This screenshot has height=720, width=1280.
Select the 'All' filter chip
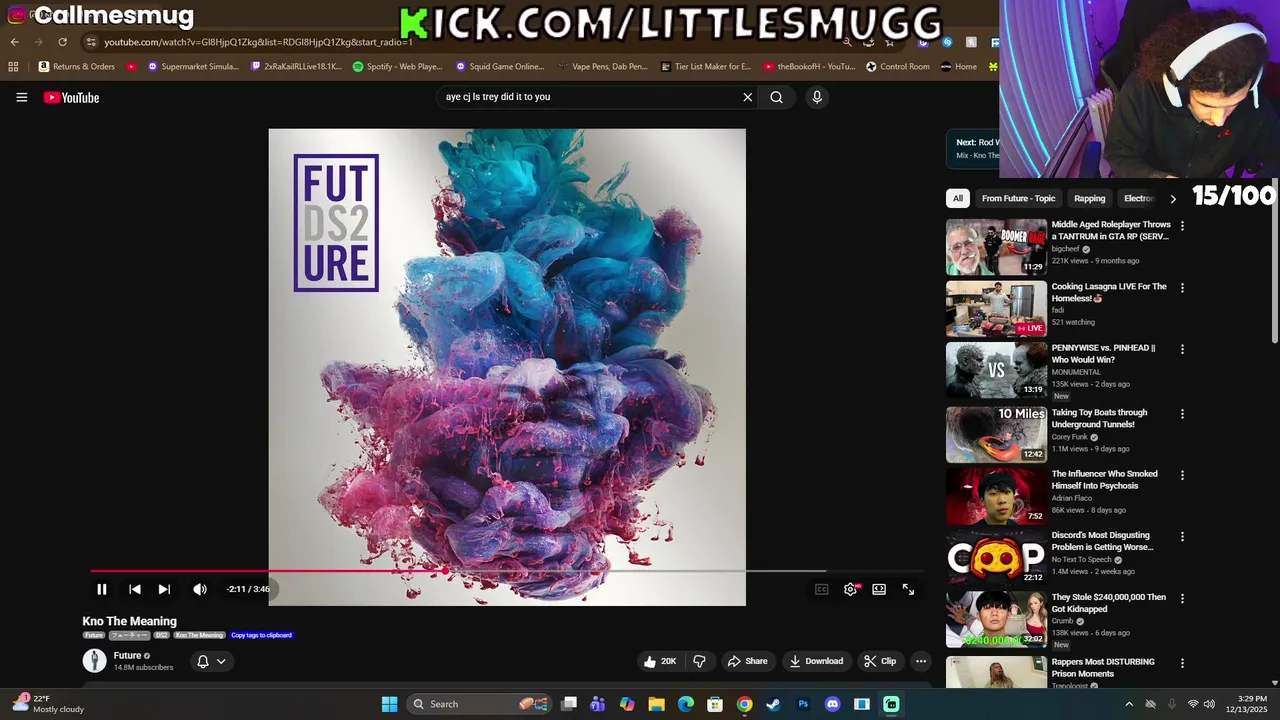point(958,198)
